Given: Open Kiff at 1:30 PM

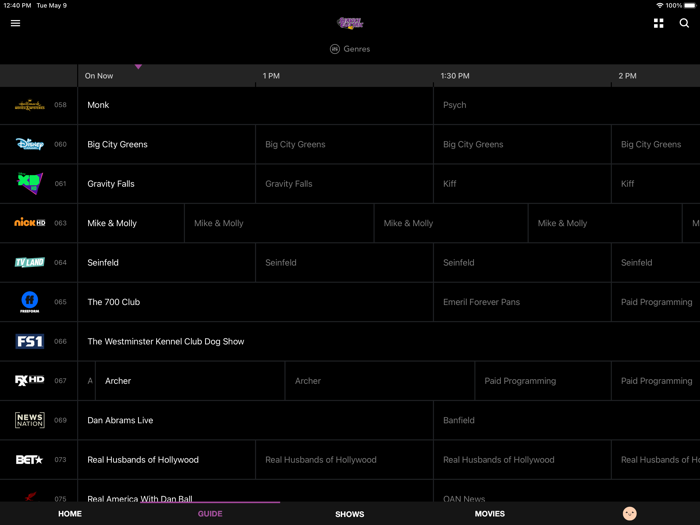Looking at the screenshot, I should coord(522,183).
